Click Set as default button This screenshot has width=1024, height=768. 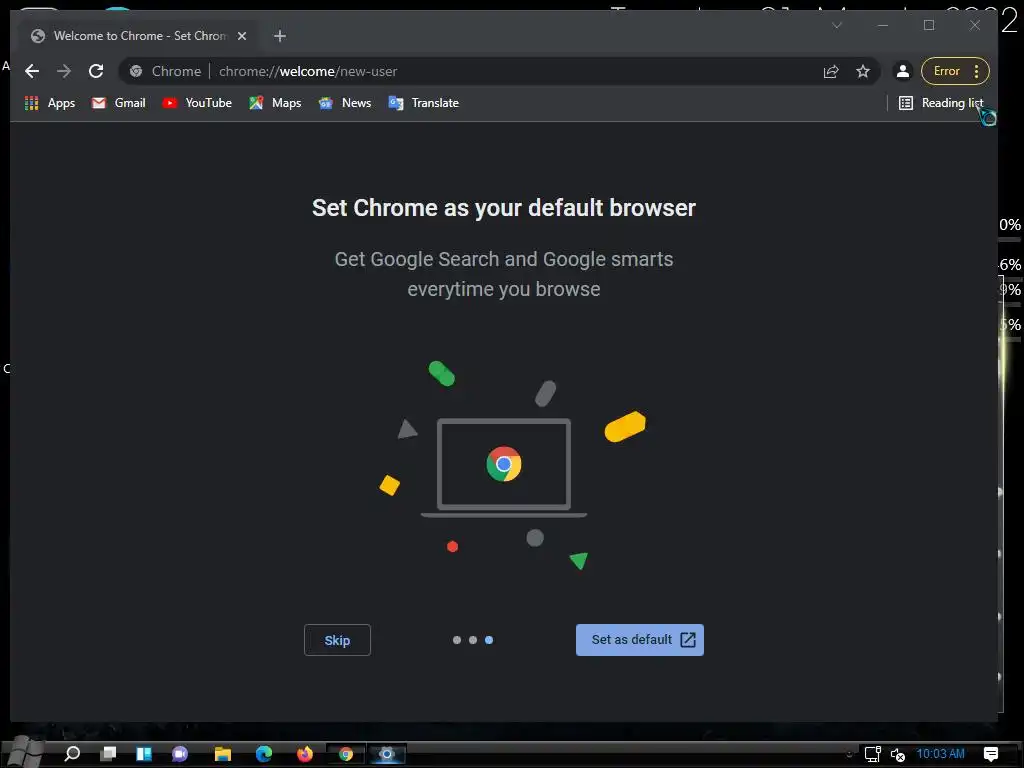(x=639, y=640)
